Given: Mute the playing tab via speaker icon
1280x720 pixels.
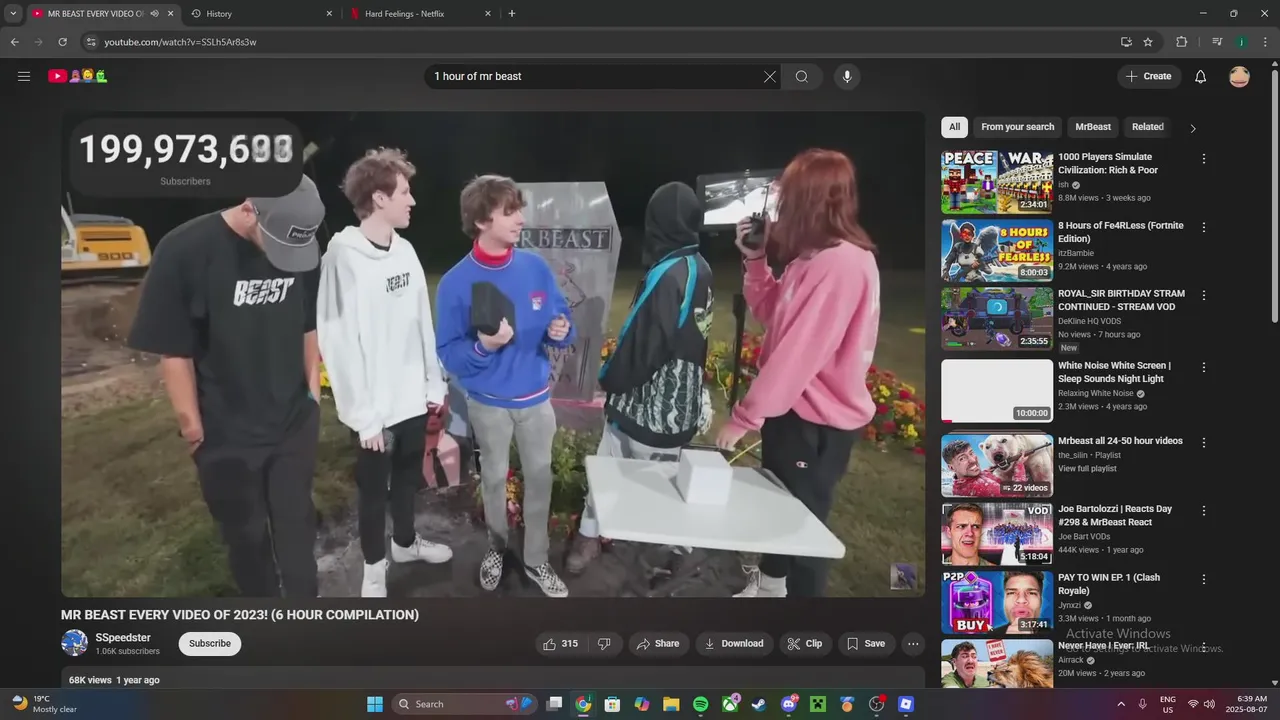Looking at the screenshot, I should (155, 14).
